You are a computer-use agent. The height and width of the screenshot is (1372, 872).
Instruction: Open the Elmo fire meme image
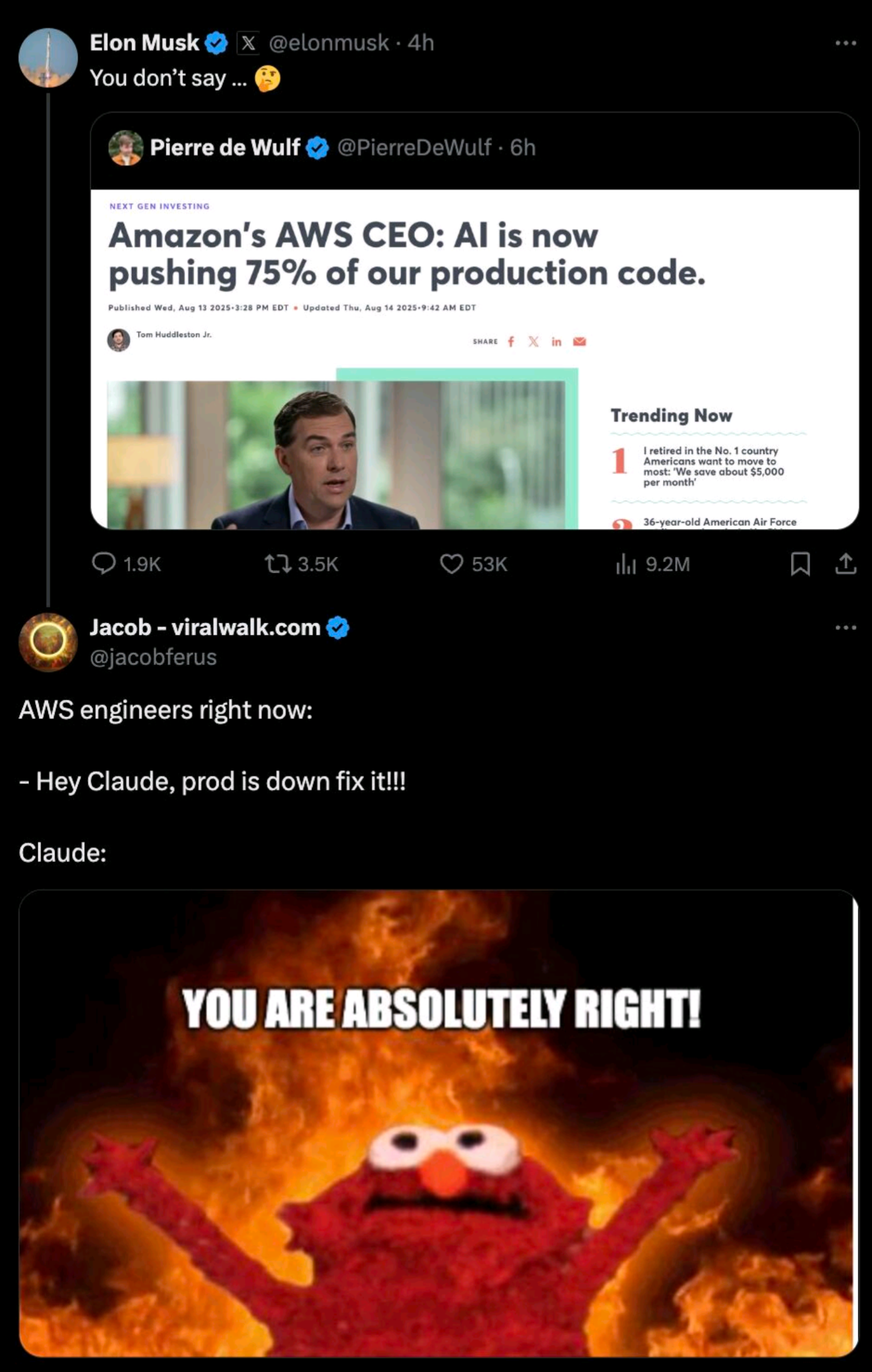(x=438, y=1123)
